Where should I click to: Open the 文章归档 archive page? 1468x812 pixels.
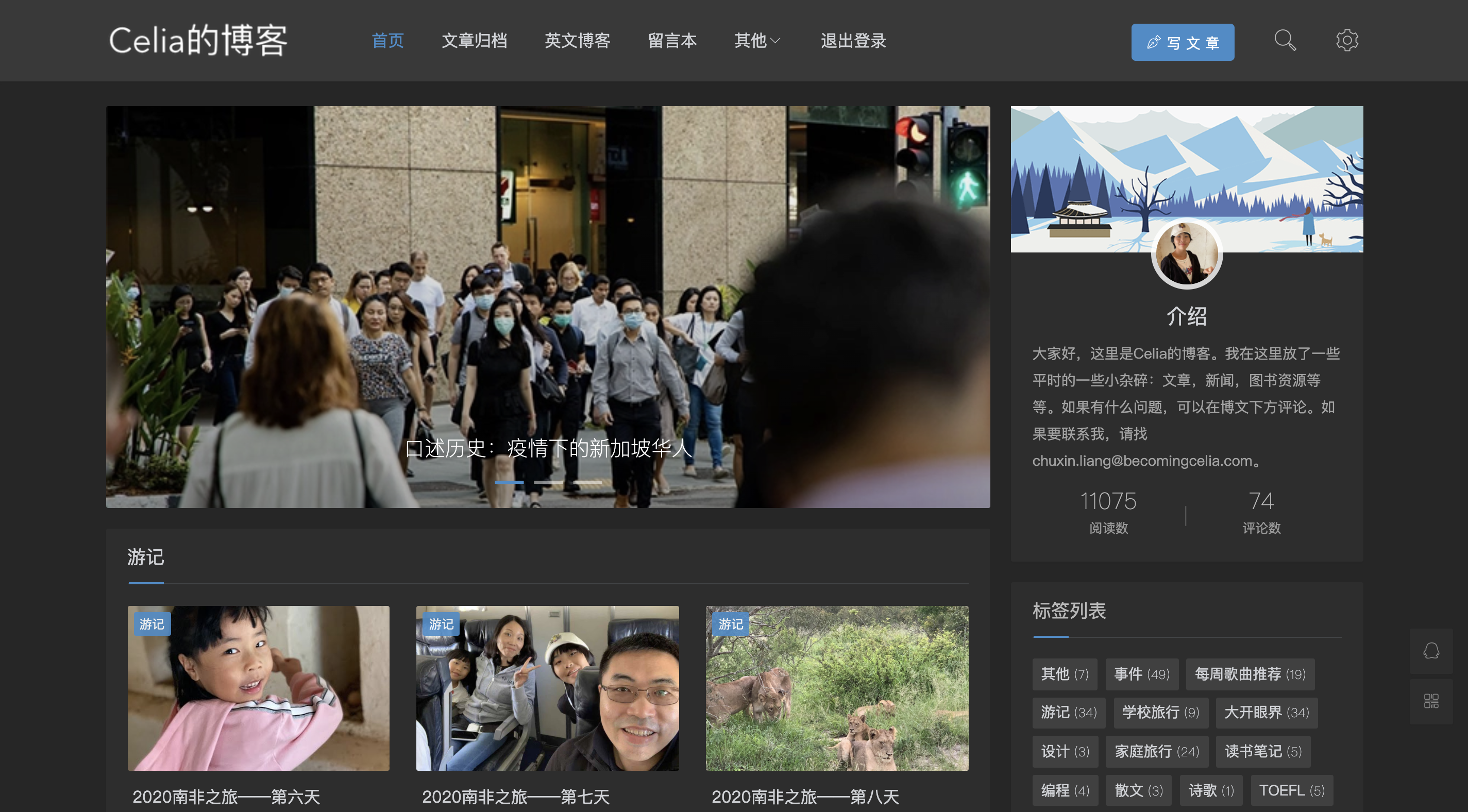point(475,41)
